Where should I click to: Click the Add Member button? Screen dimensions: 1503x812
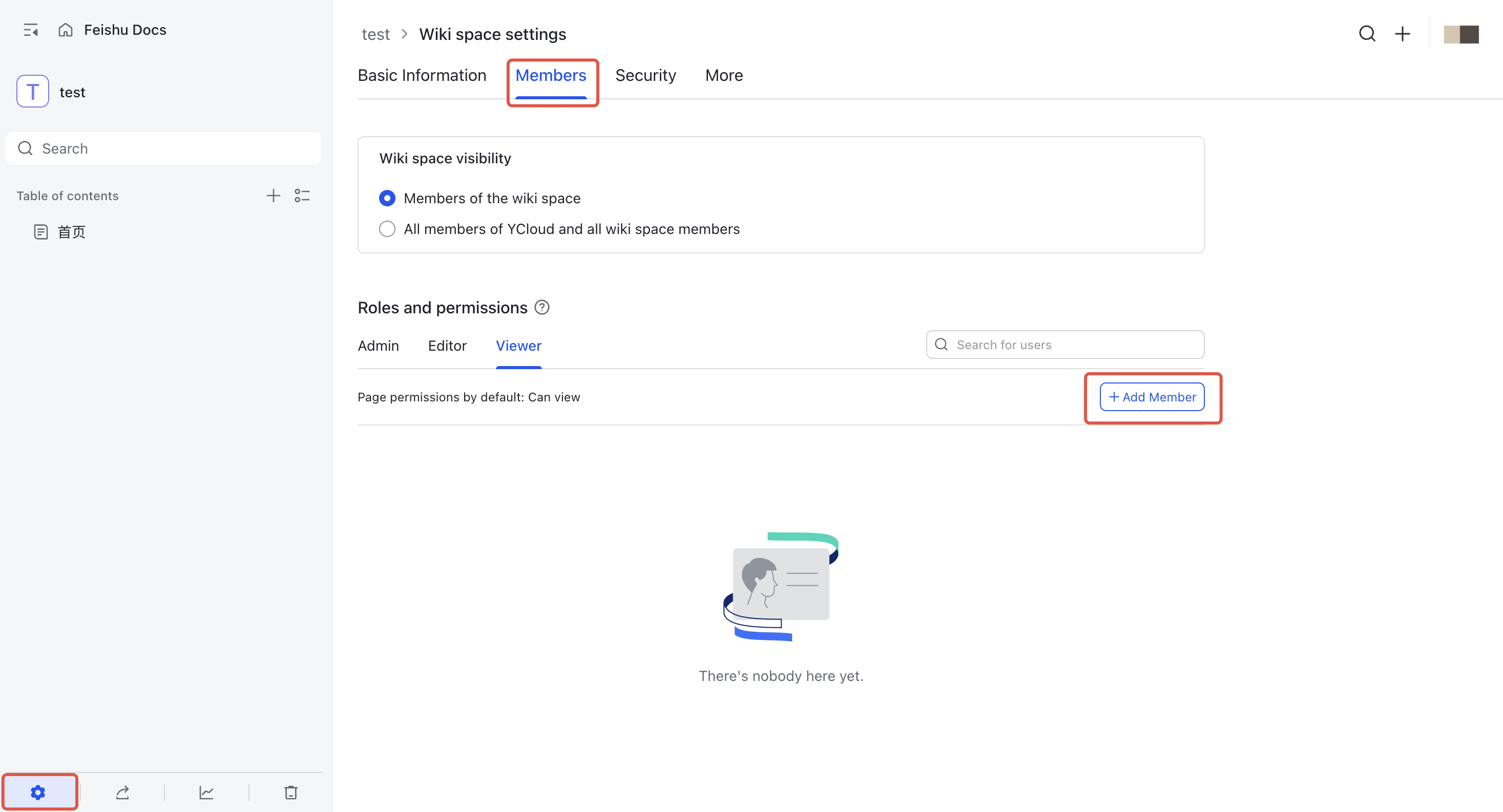click(1152, 397)
